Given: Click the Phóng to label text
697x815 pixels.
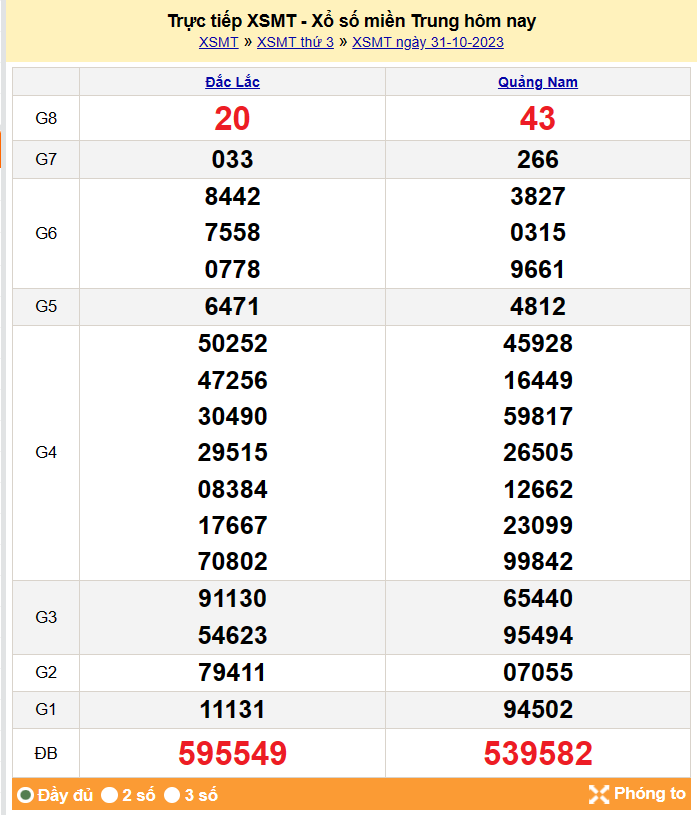Looking at the screenshot, I should point(650,794).
